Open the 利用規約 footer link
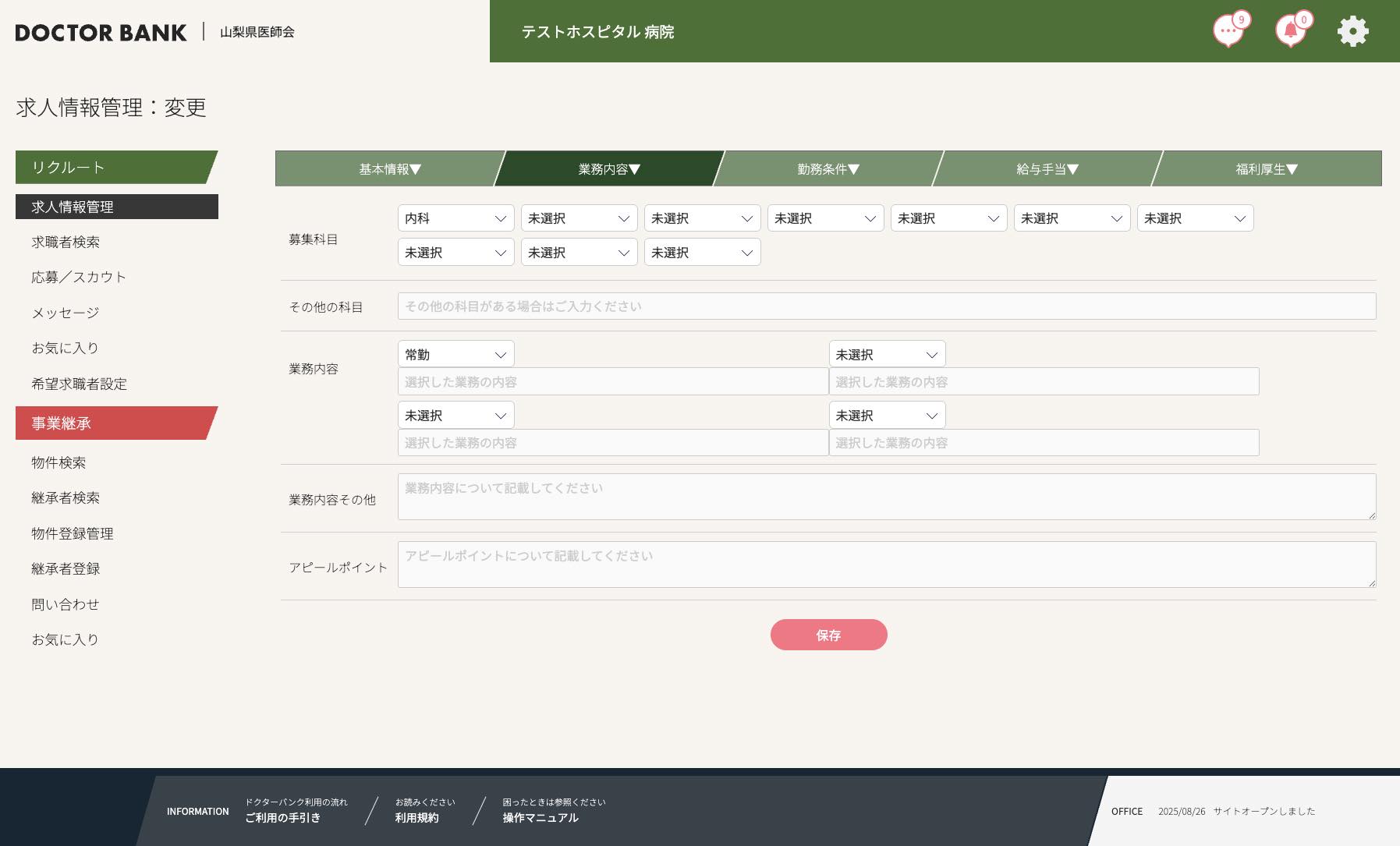1400x846 pixels. [x=416, y=818]
